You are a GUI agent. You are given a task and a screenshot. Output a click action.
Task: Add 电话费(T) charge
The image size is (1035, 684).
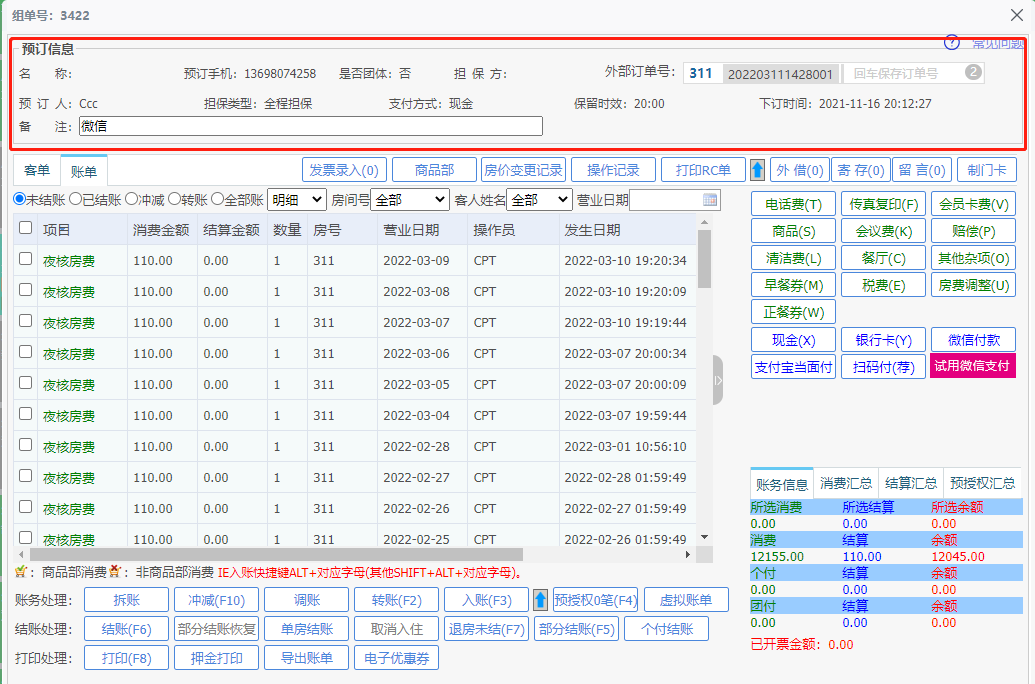point(793,204)
